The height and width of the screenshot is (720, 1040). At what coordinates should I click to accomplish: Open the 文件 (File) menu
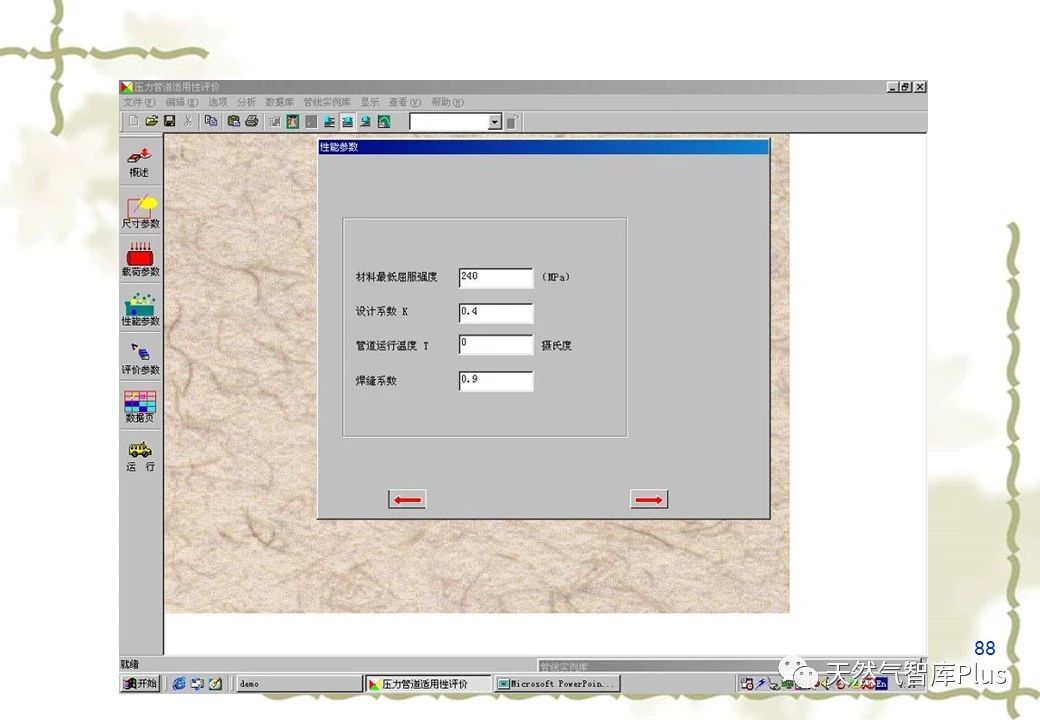click(138, 102)
